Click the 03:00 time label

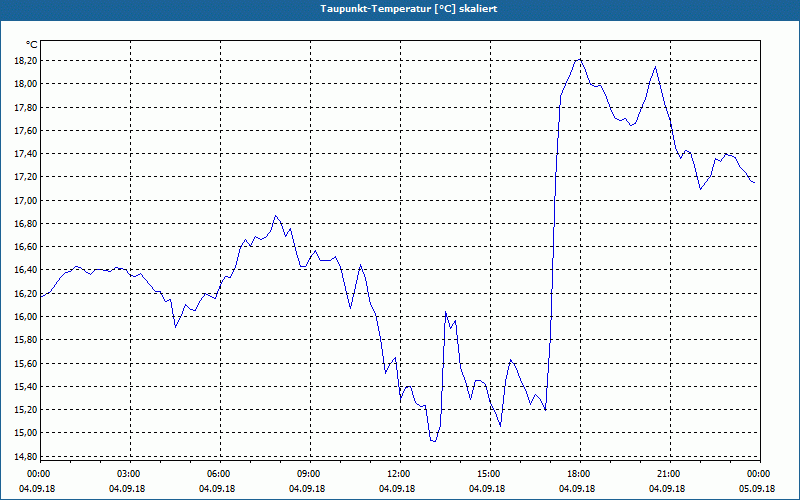coord(130,474)
